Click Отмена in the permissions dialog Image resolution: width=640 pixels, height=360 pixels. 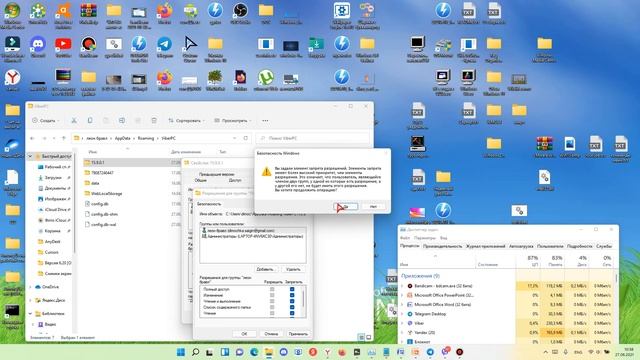(x=271, y=334)
